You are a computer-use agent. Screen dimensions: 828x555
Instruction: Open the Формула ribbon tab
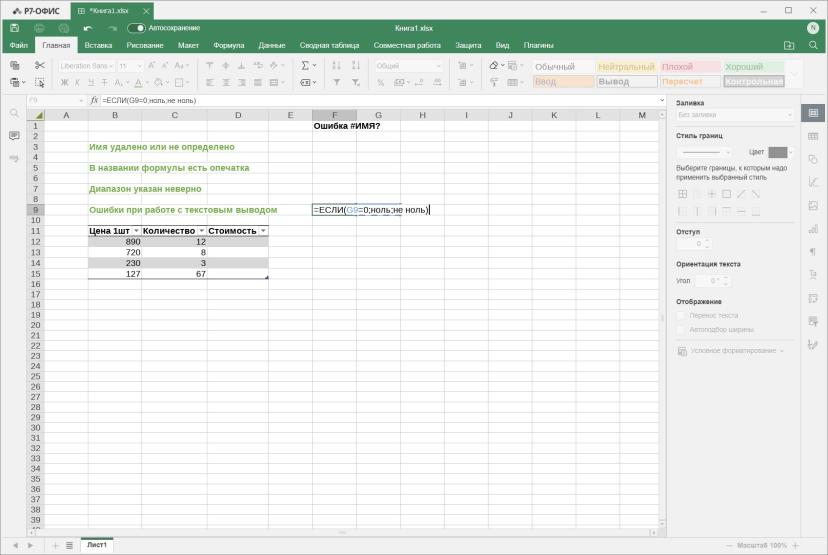click(x=229, y=45)
